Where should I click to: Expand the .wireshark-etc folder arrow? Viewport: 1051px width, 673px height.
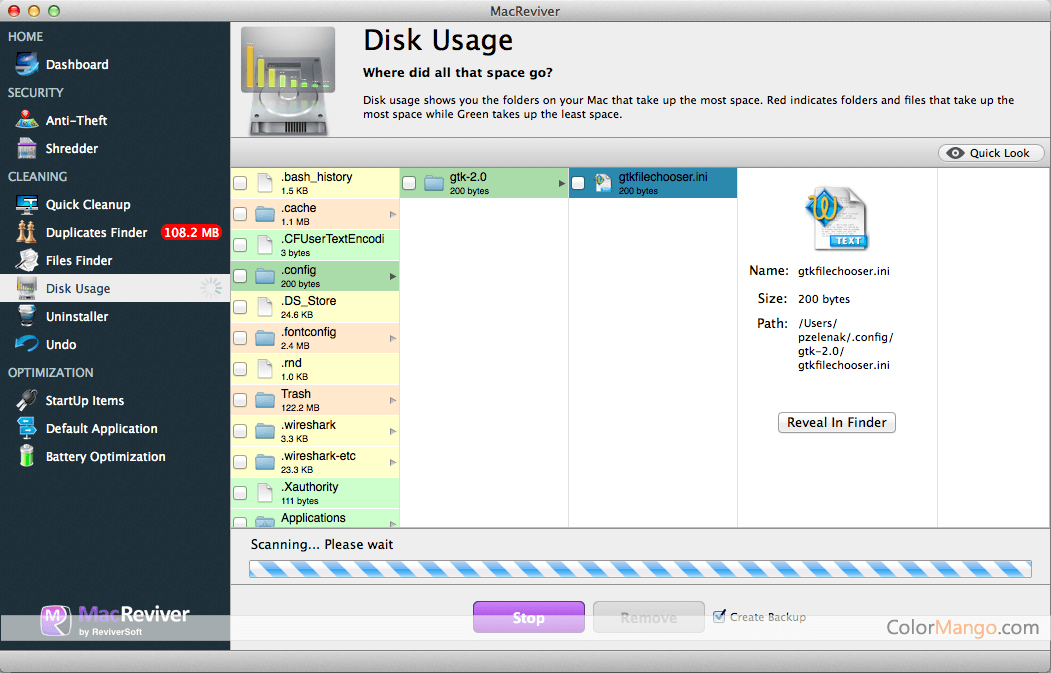click(392, 462)
